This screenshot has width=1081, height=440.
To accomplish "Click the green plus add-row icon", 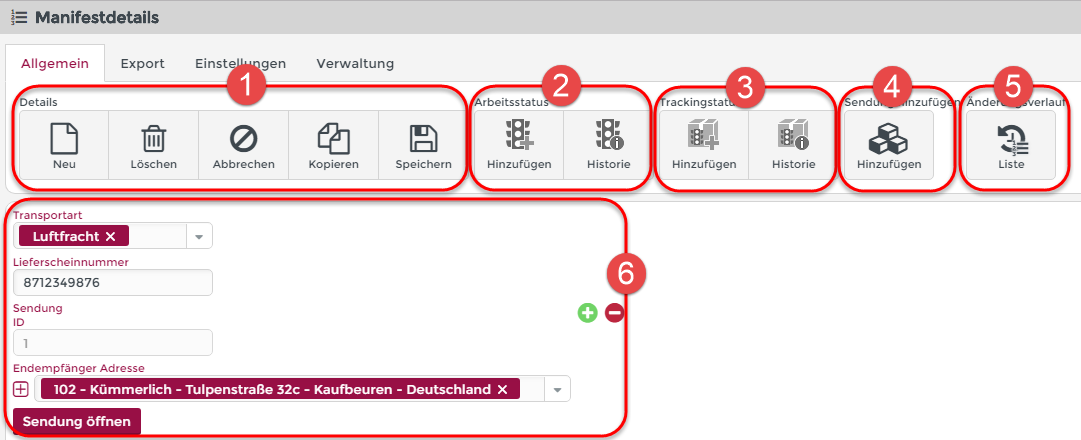I will (x=587, y=313).
